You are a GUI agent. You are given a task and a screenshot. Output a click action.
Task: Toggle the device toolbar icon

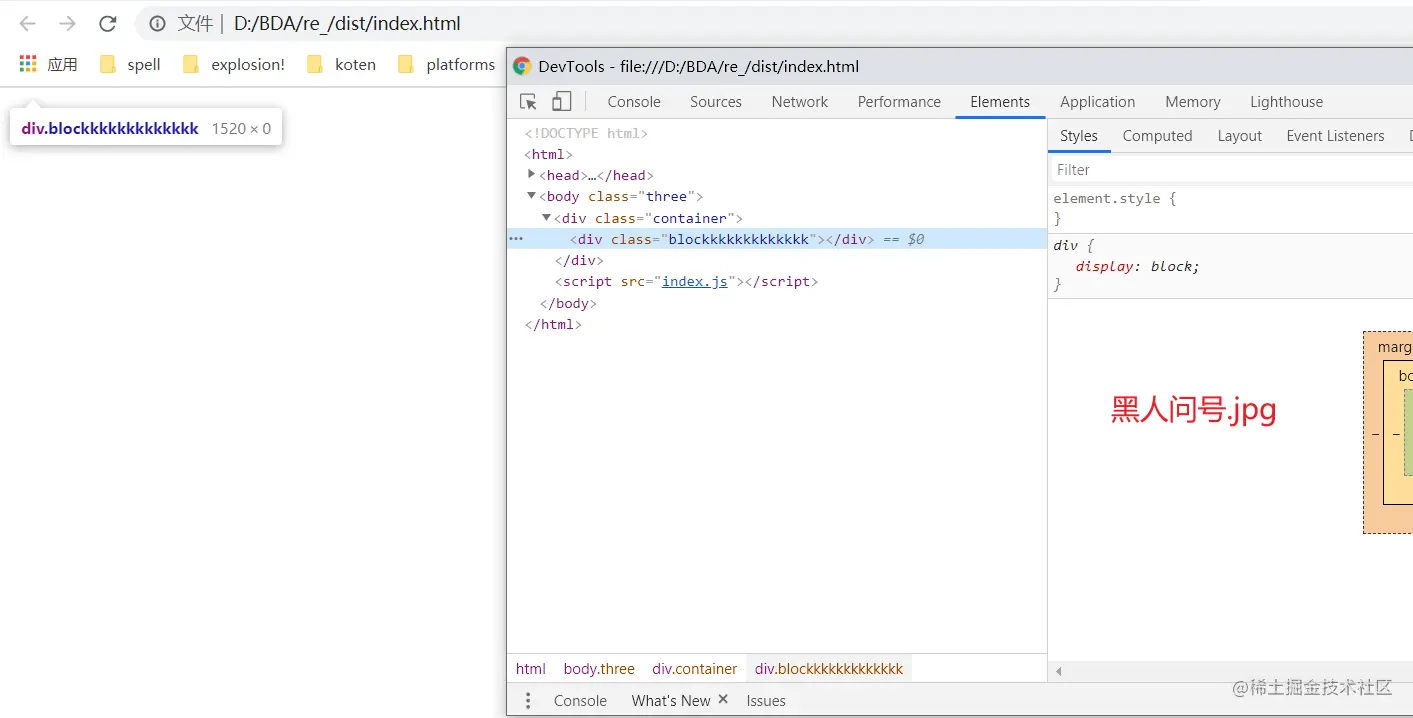[x=562, y=101]
